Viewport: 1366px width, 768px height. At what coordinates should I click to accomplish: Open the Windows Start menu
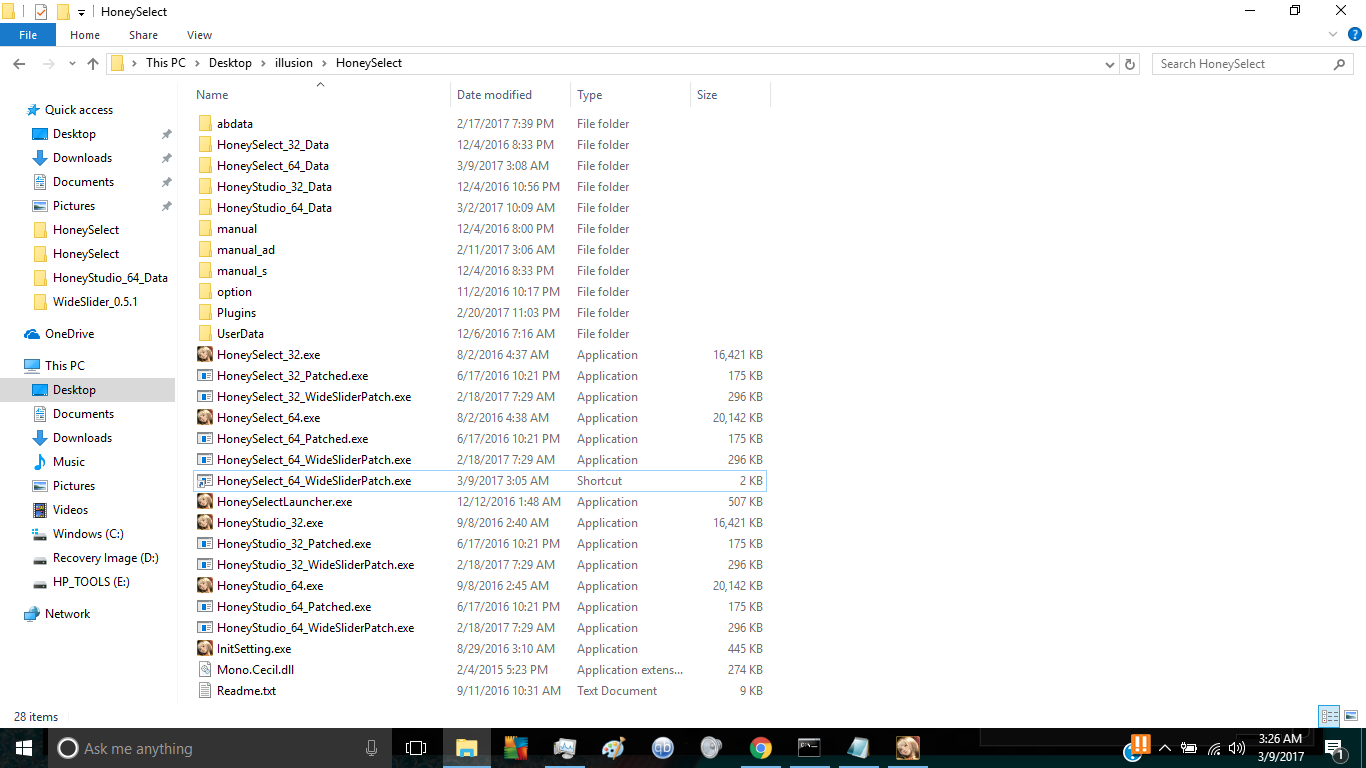24,748
